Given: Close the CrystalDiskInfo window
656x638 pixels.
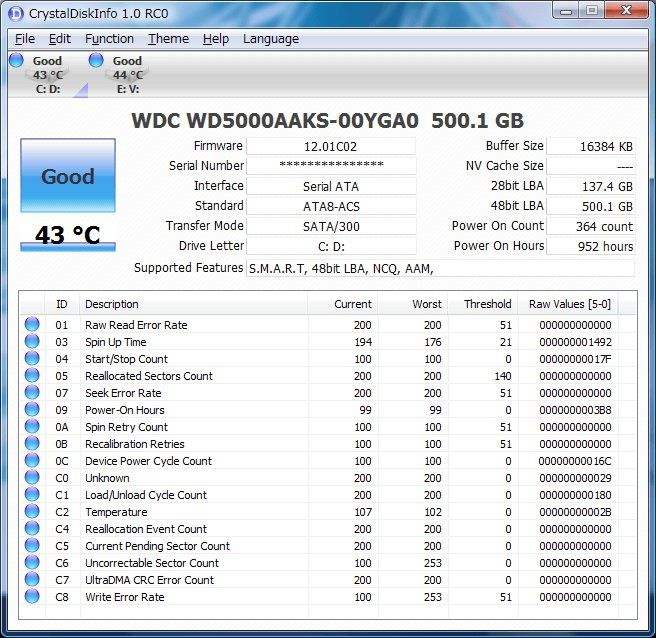Looking at the screenshot, I should [x=626, y=10].
